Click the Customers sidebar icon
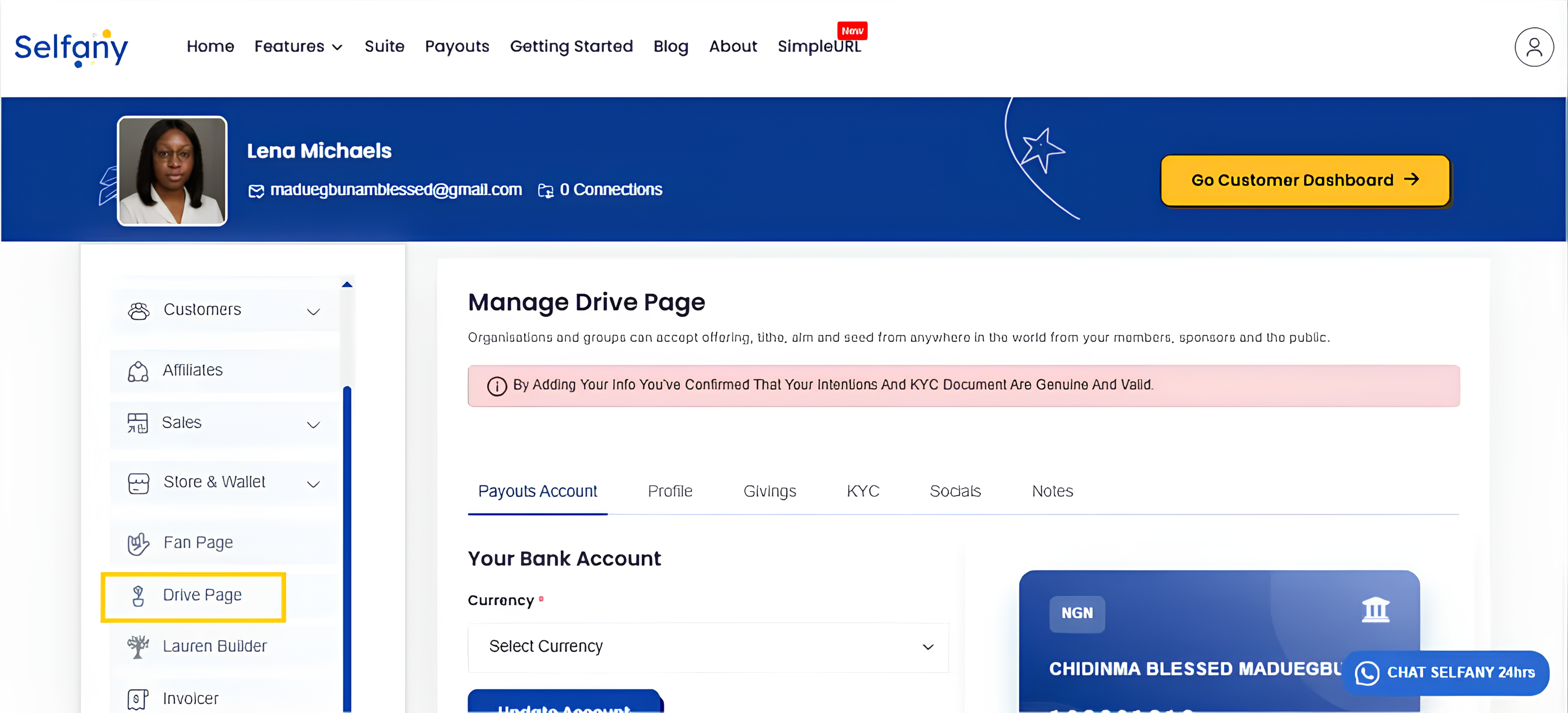Screen dimensions: 1568x713 [x=138, y=311]
